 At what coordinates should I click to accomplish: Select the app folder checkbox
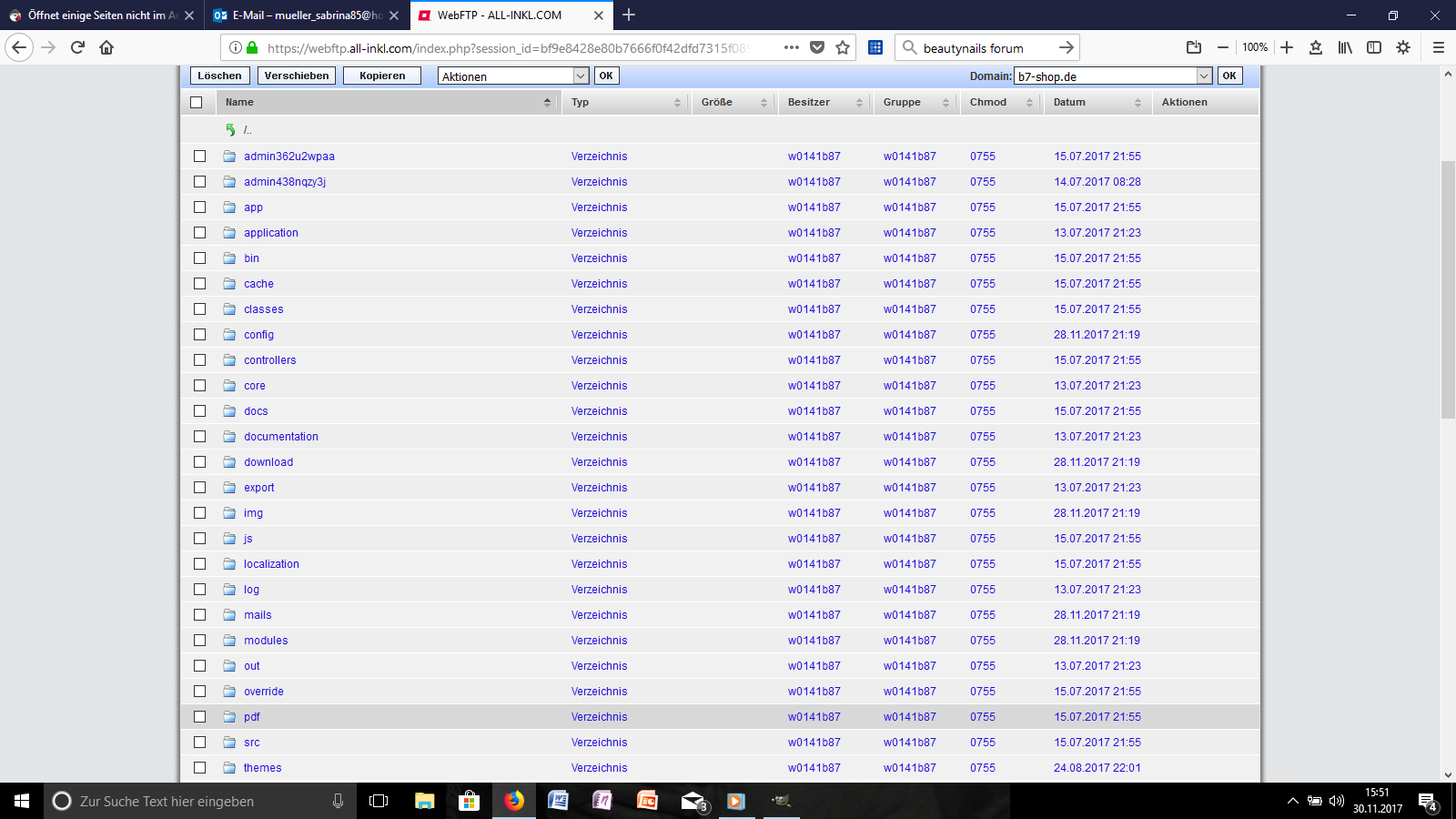pos(200,207)
